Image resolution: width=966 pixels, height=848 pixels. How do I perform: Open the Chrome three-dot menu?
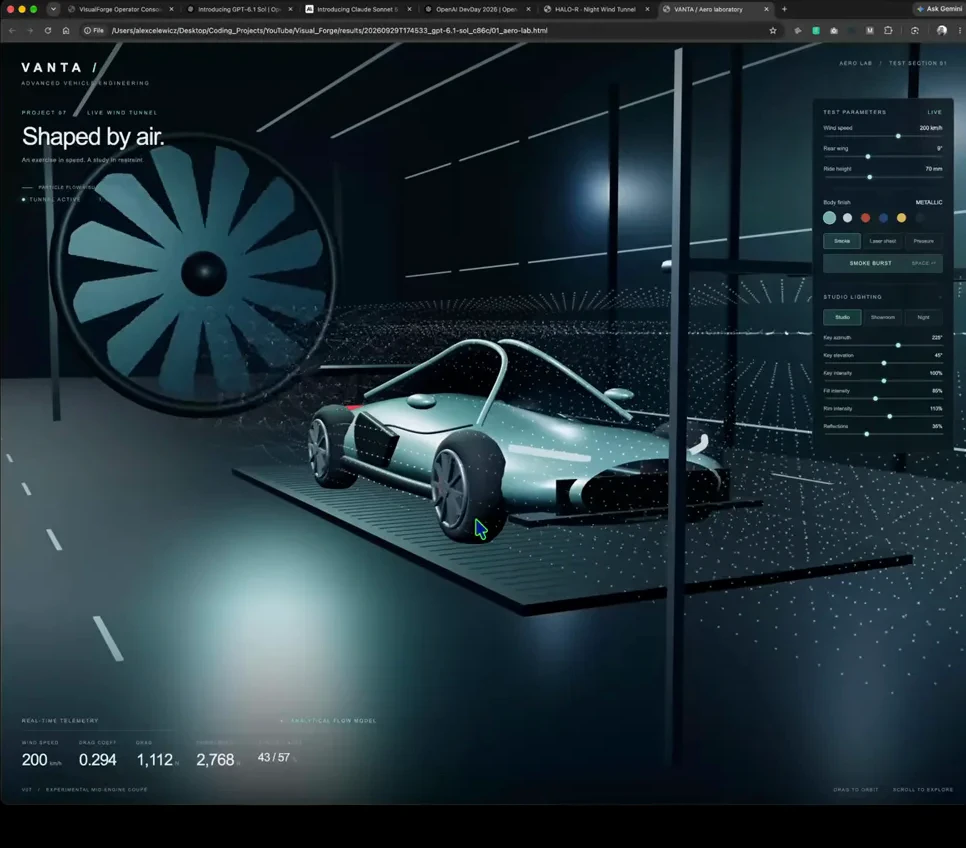pyautogui.click(x=959, y=30)
